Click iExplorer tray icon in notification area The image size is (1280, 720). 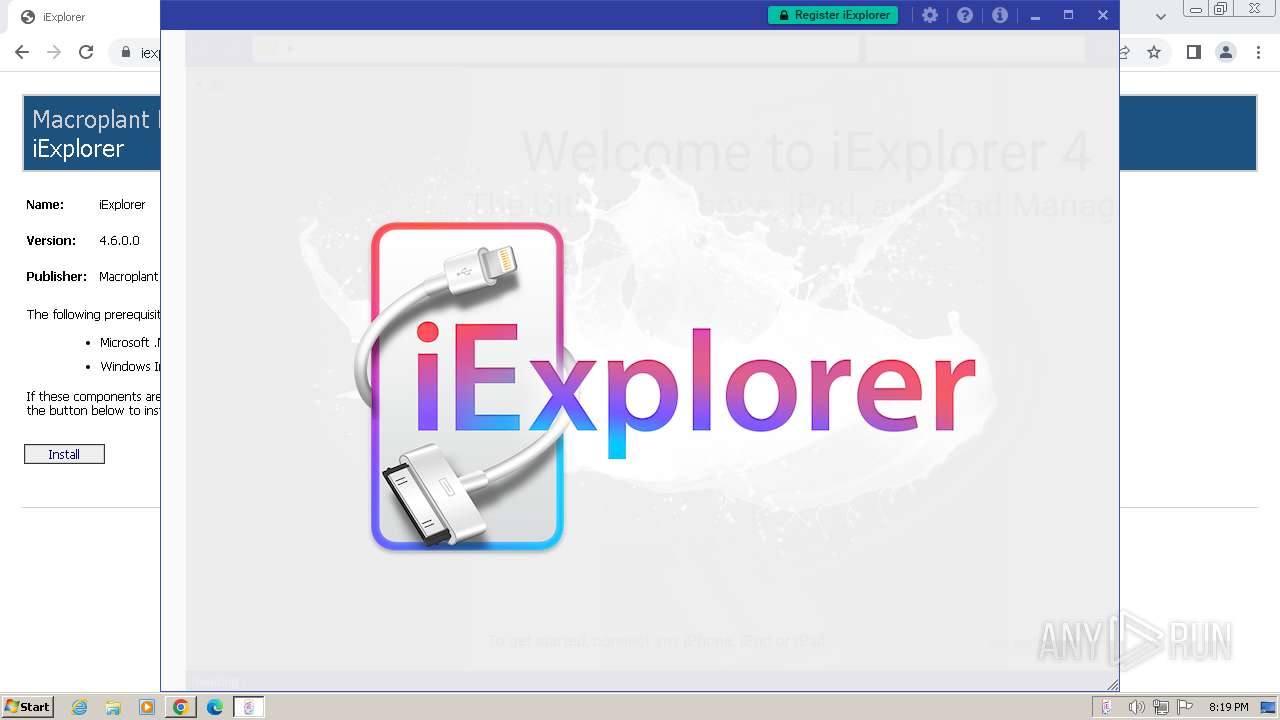pos(1107,707)
